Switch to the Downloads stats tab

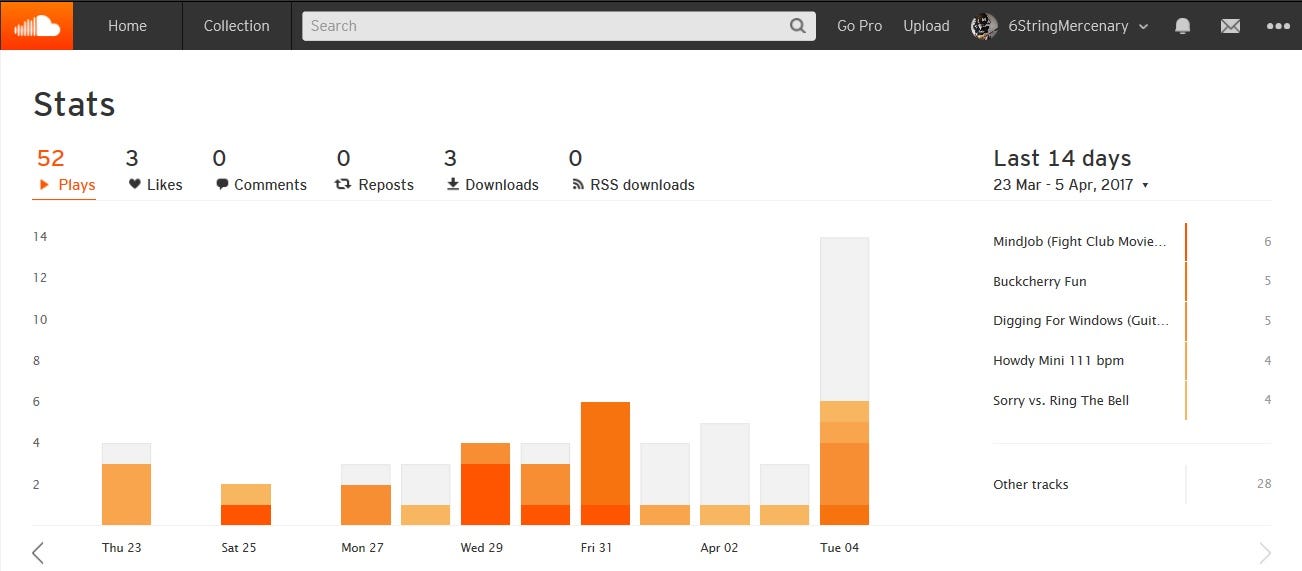coord(492,171)
